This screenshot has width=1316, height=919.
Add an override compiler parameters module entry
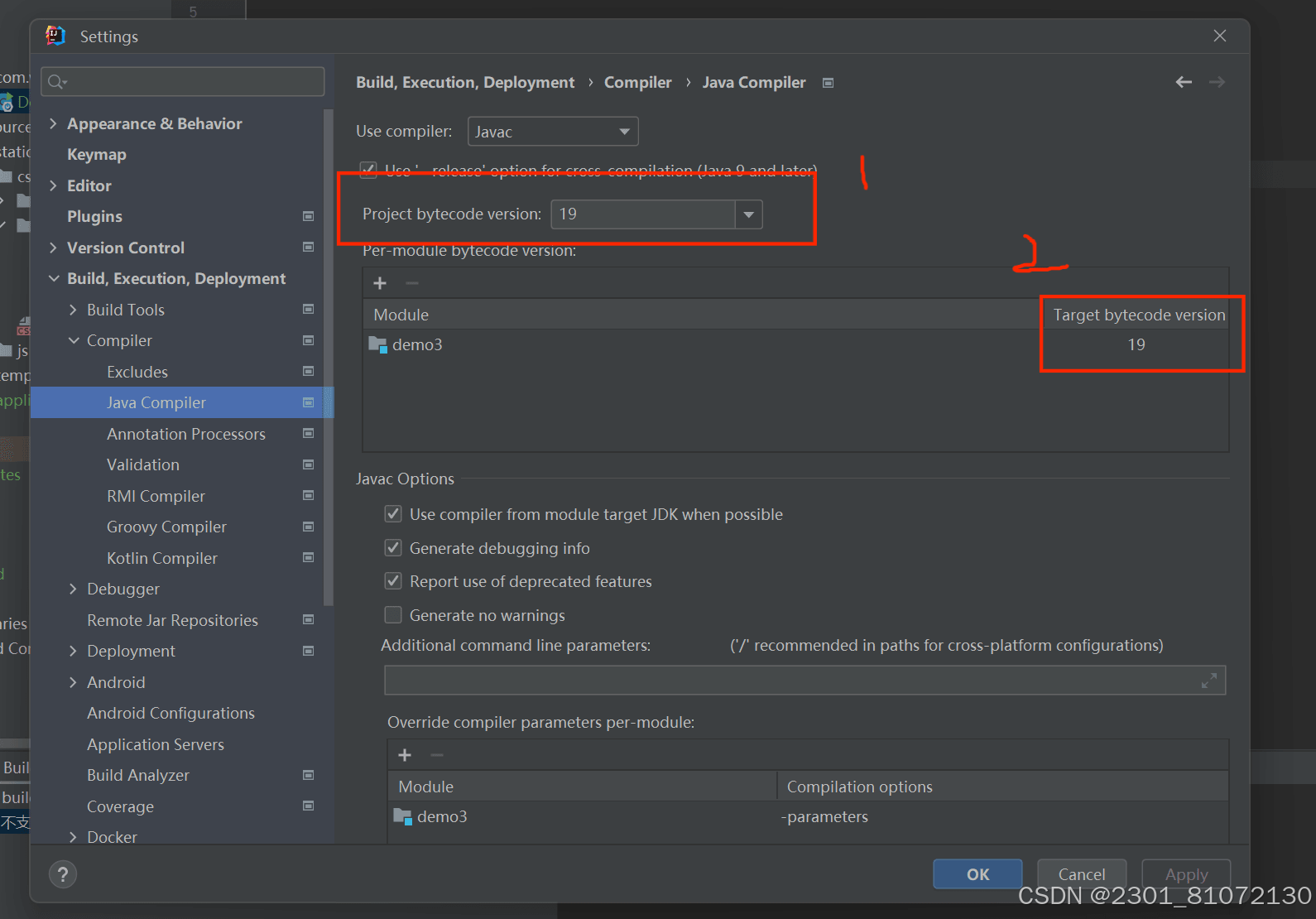coord(405,755)
